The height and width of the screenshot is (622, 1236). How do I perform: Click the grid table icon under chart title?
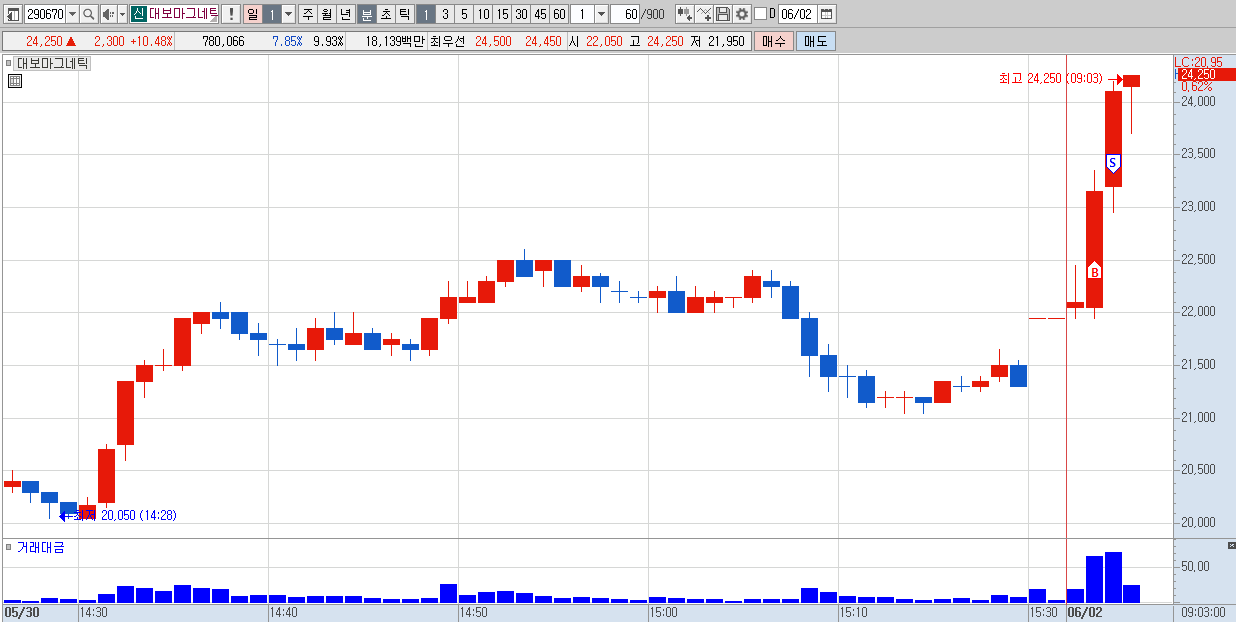point(14,82)
